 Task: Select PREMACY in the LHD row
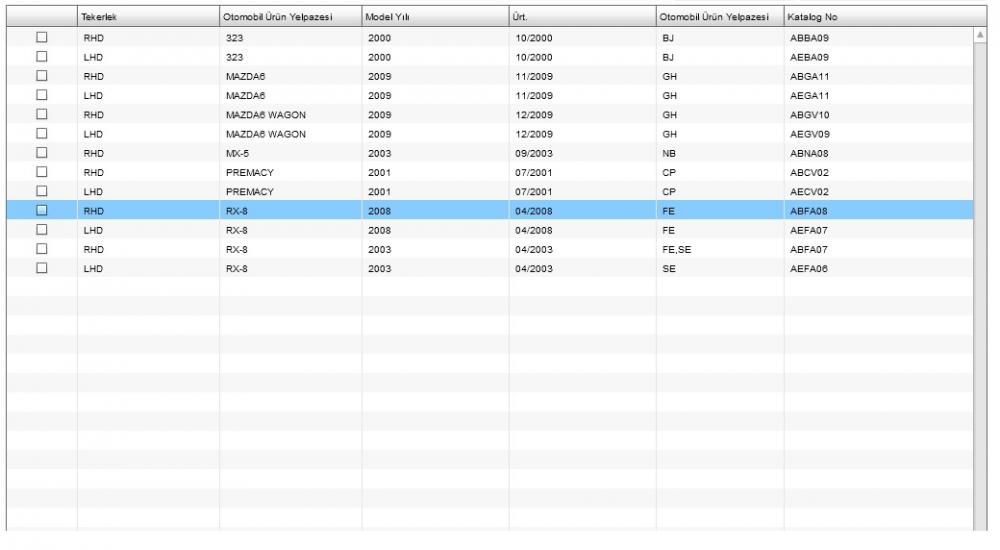[x=249, y=191]
